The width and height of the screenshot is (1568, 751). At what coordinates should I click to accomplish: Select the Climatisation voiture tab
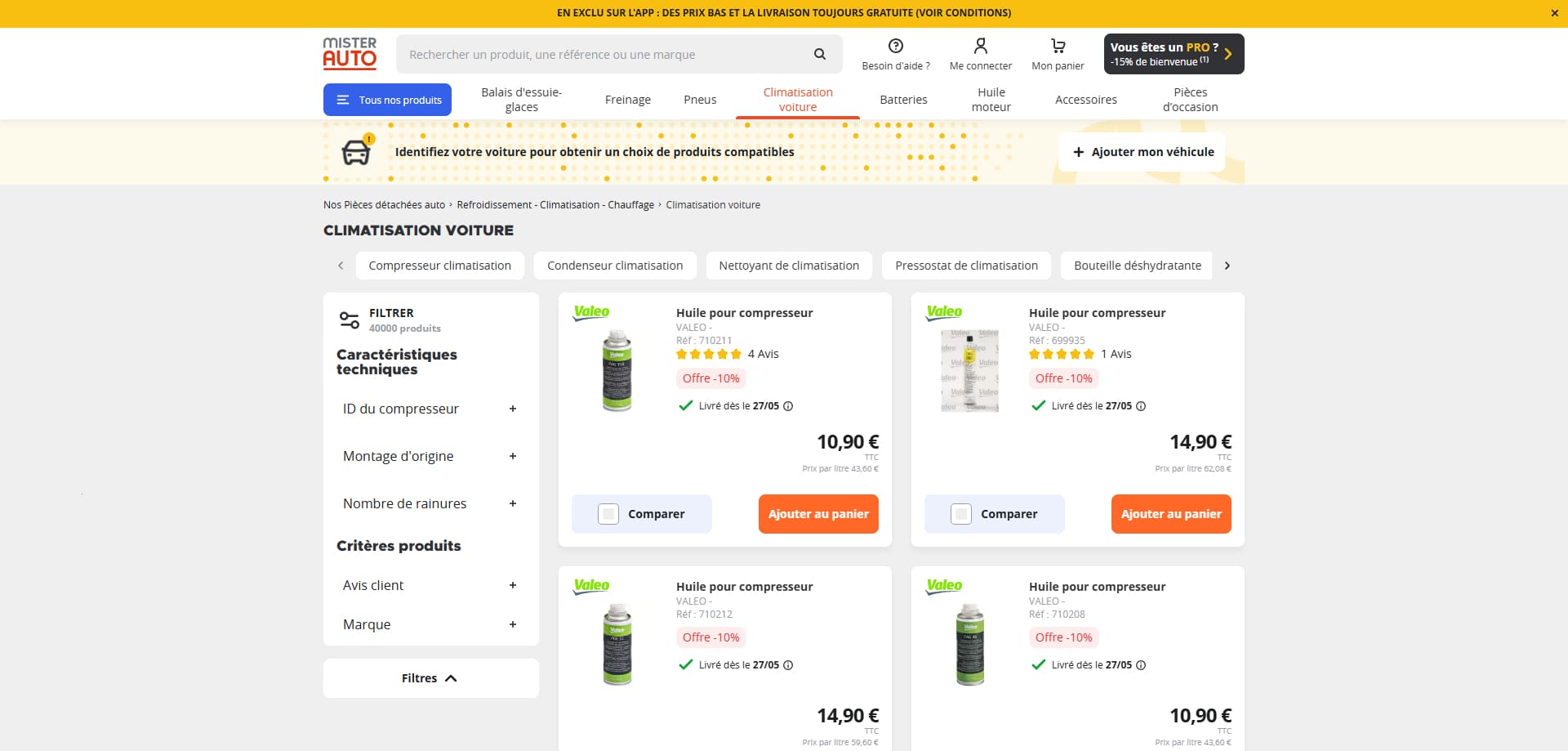tap(798, 100)
